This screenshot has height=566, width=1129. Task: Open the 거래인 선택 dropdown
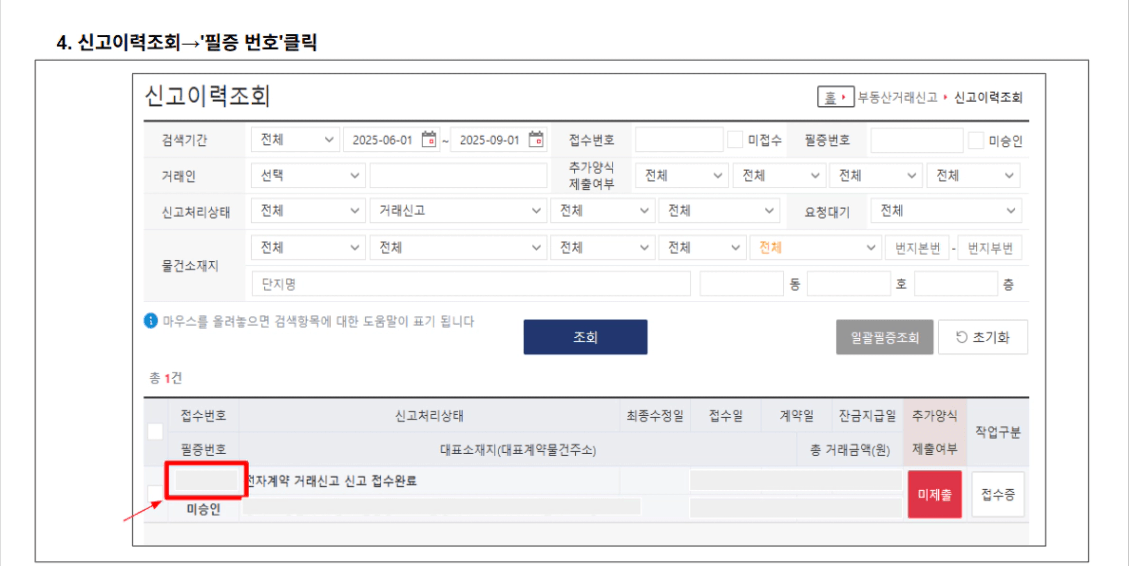[308, 176]
